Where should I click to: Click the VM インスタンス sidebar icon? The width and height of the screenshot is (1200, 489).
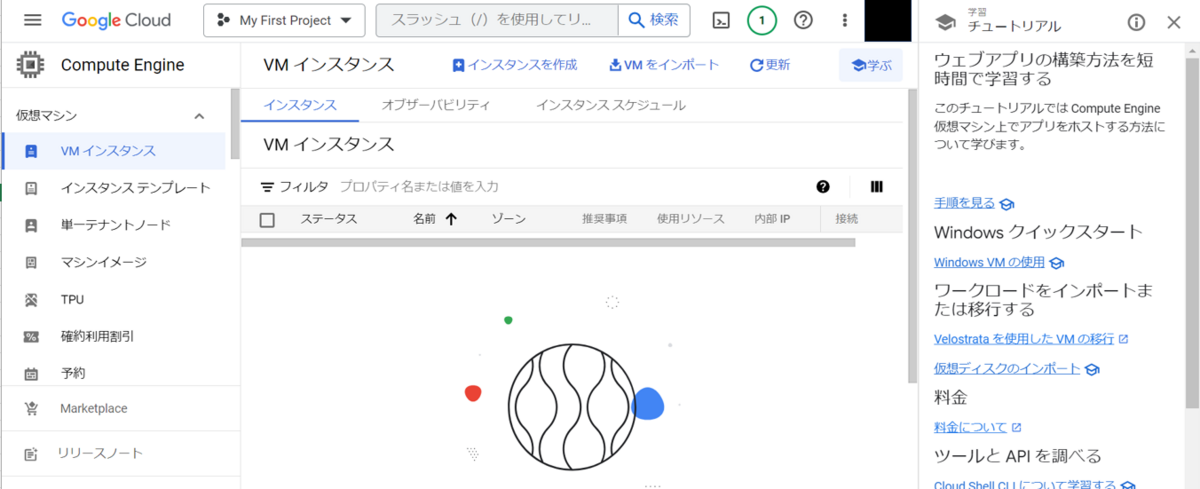(31, 152)
